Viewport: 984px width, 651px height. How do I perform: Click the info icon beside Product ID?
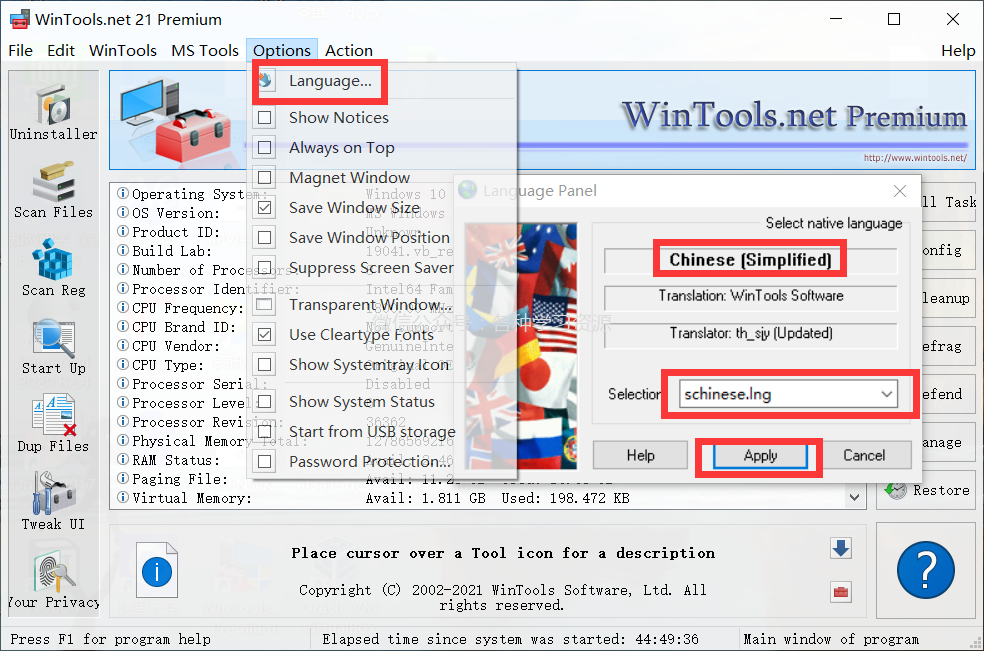123,231
